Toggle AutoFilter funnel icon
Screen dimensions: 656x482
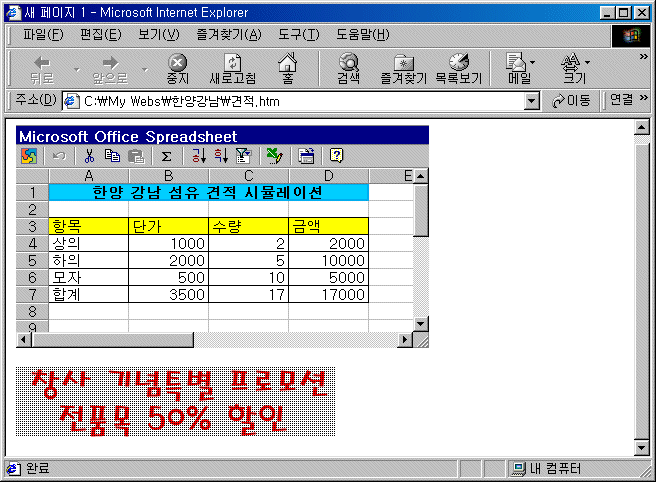coord(243,156)
